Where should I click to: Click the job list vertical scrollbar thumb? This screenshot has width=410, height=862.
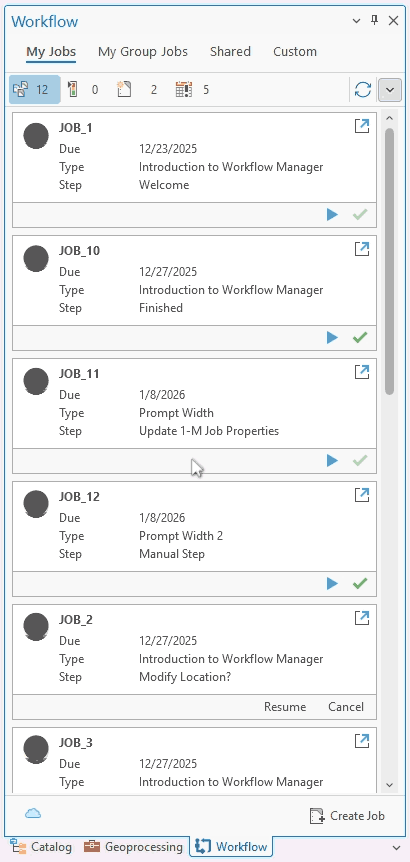click(x=390, y=261)
